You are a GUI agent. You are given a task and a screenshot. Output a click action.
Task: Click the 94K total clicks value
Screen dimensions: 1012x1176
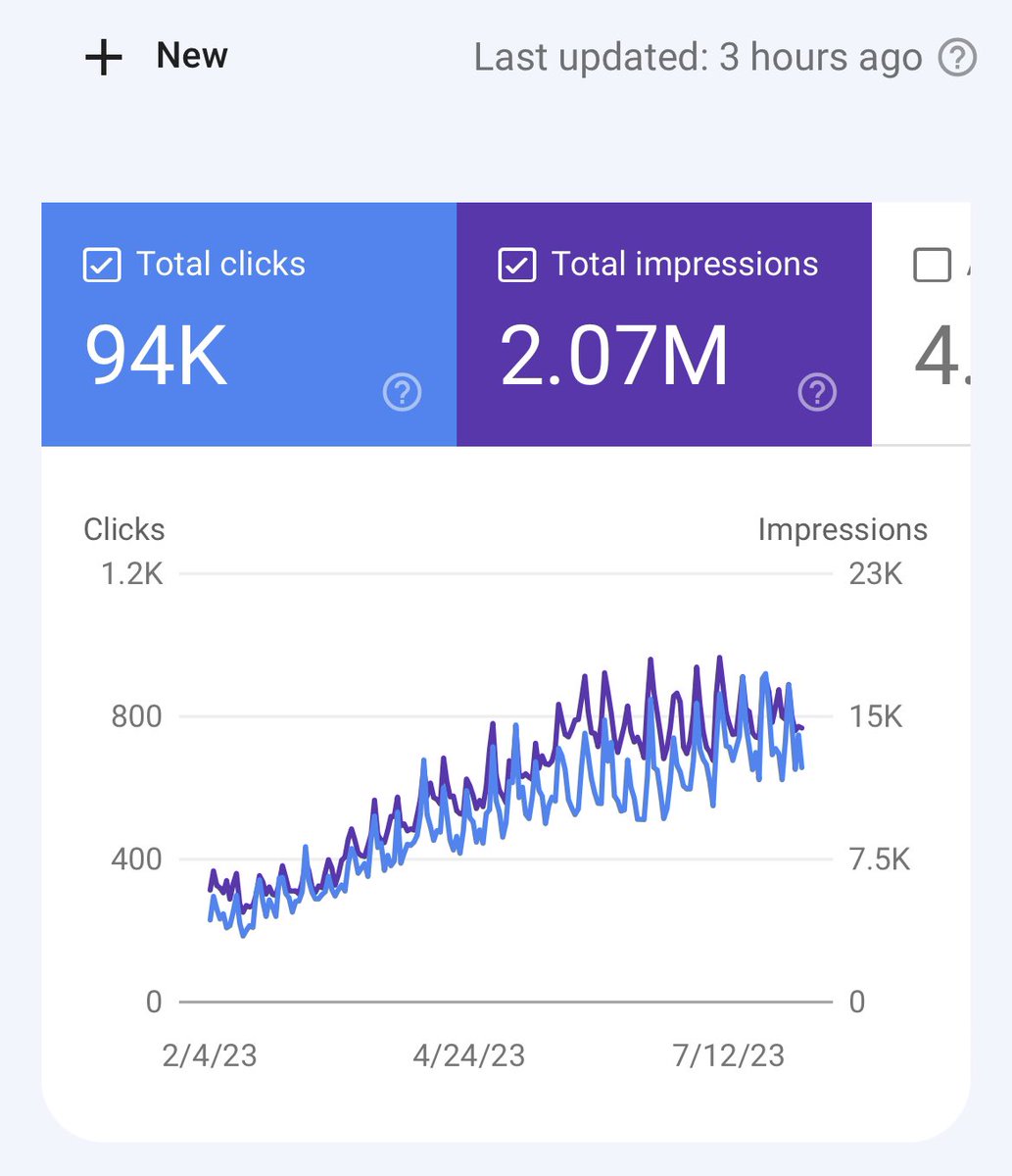click(157, 356)
